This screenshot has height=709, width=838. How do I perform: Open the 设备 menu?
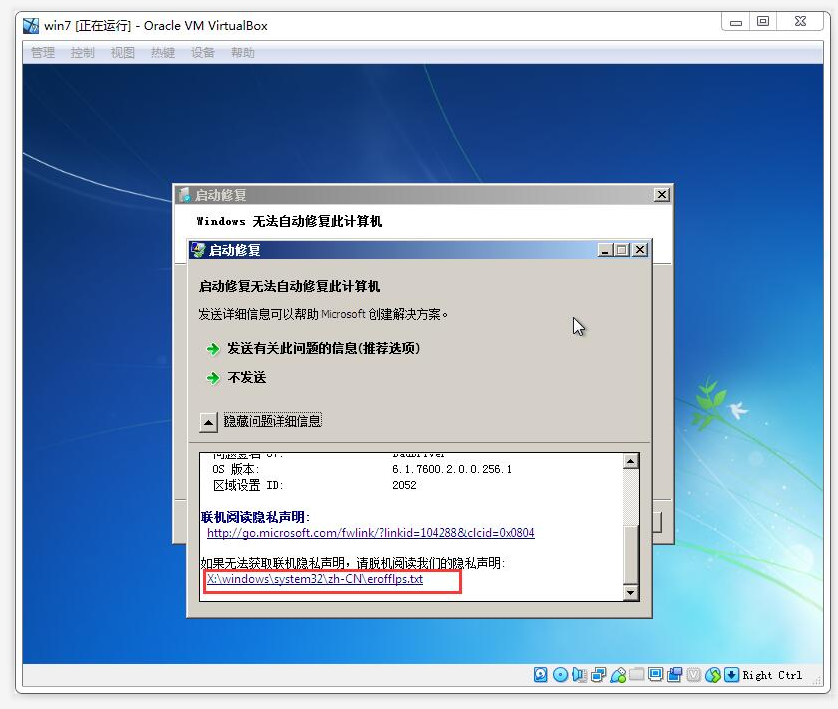point(203,52)
